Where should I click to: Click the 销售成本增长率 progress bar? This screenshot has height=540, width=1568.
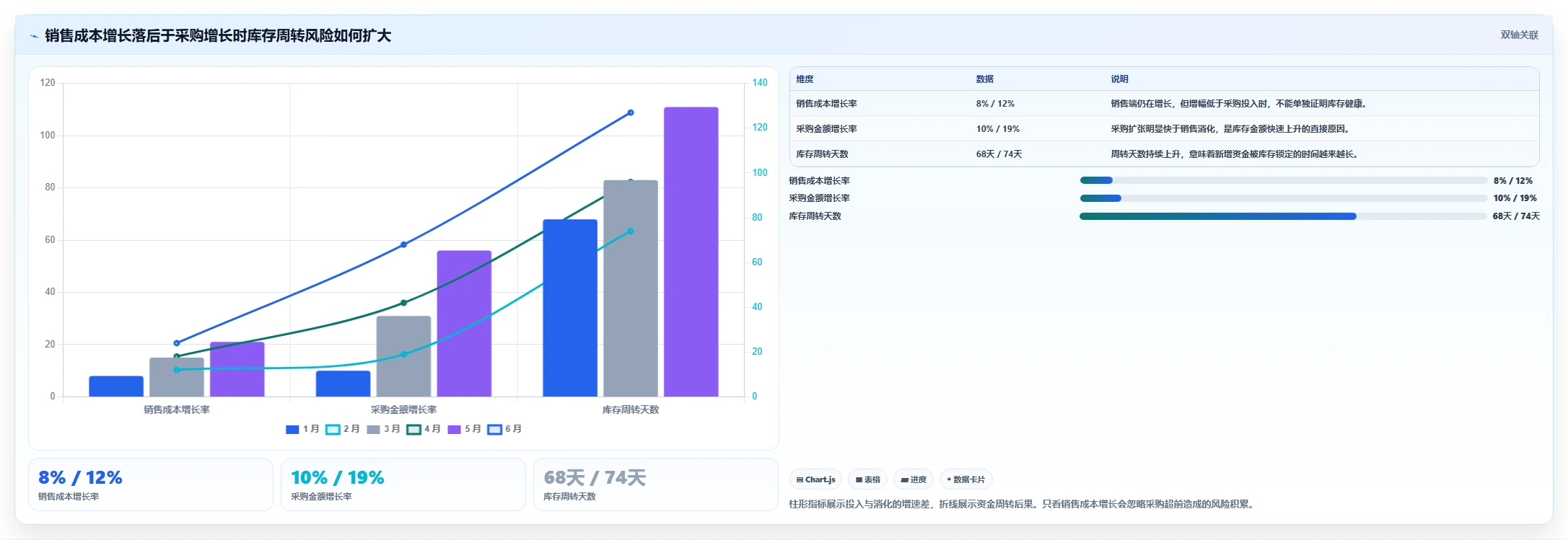1283,180
